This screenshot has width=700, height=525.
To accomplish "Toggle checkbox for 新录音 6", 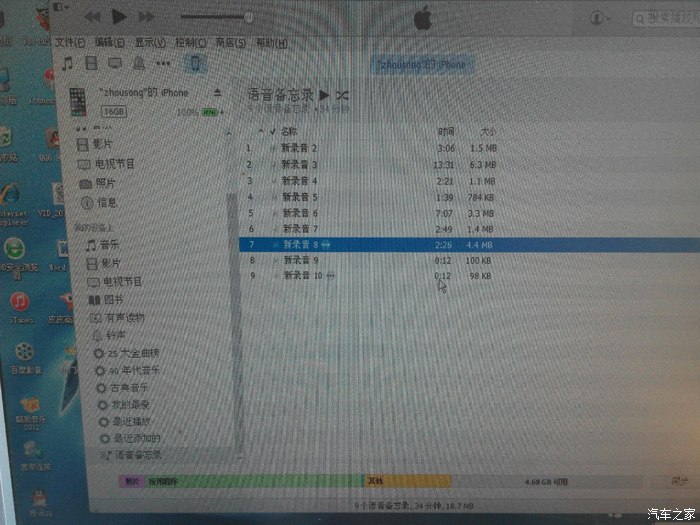I will 275,213.
